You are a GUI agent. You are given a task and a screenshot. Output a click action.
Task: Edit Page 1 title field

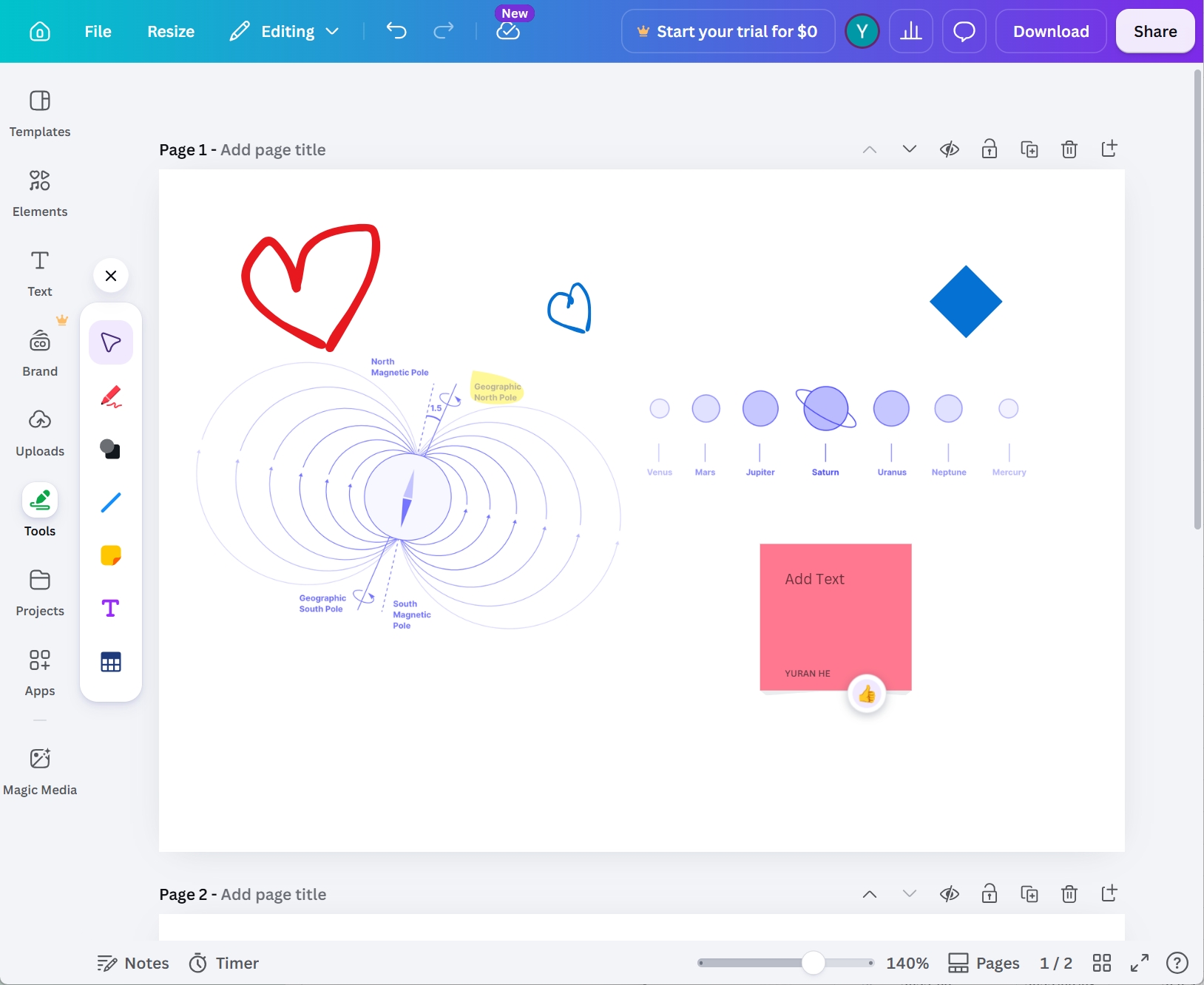point(273,150)
